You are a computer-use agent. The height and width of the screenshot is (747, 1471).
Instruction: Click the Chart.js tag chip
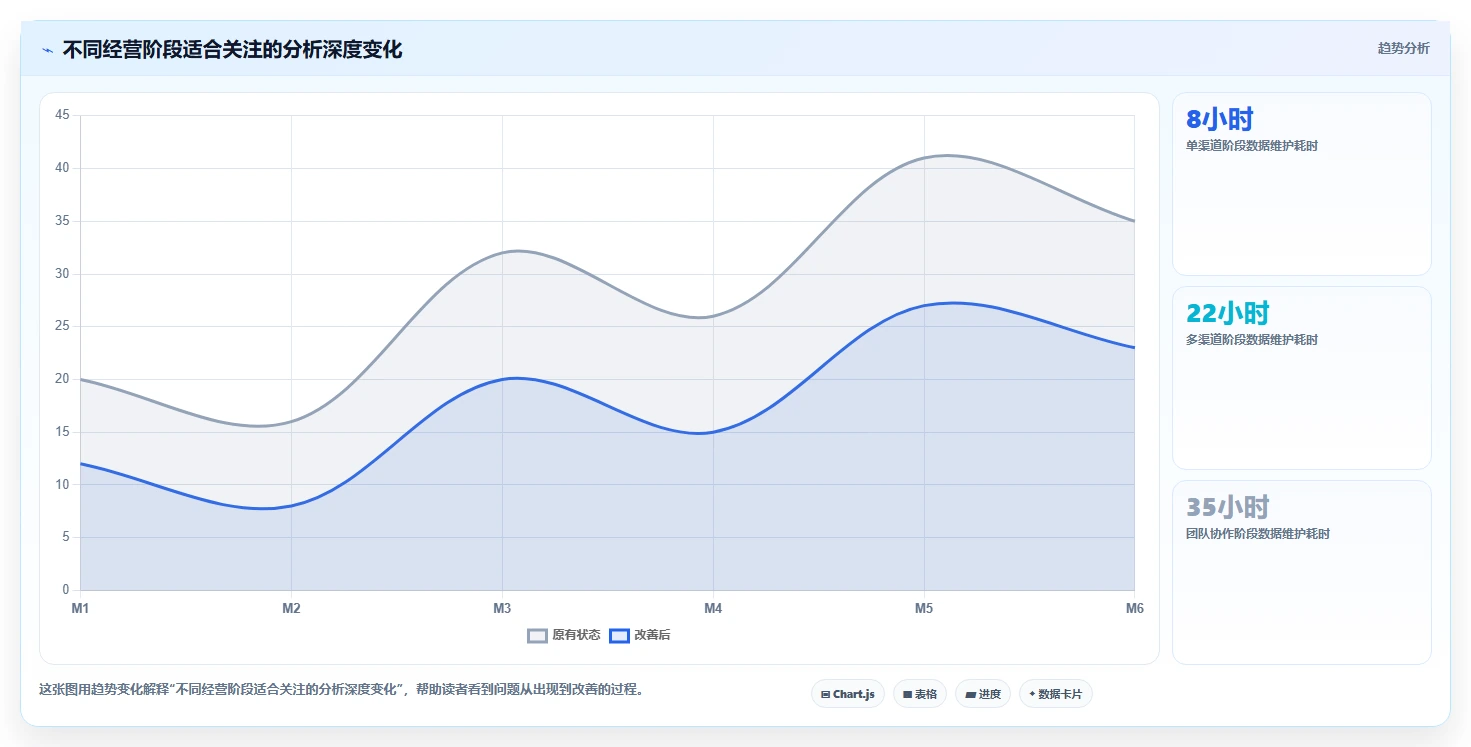click(848, 694)
